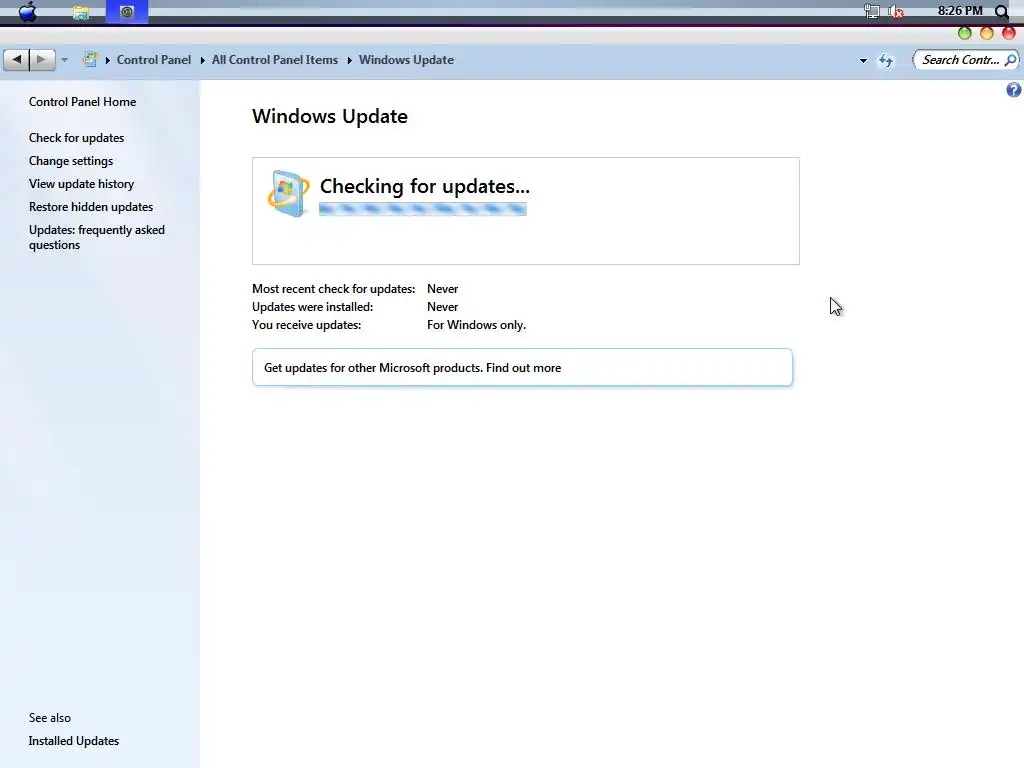The width and height of the screenshot is (1024, 768).
Task: Click the green window button
Action: [965, 33]
